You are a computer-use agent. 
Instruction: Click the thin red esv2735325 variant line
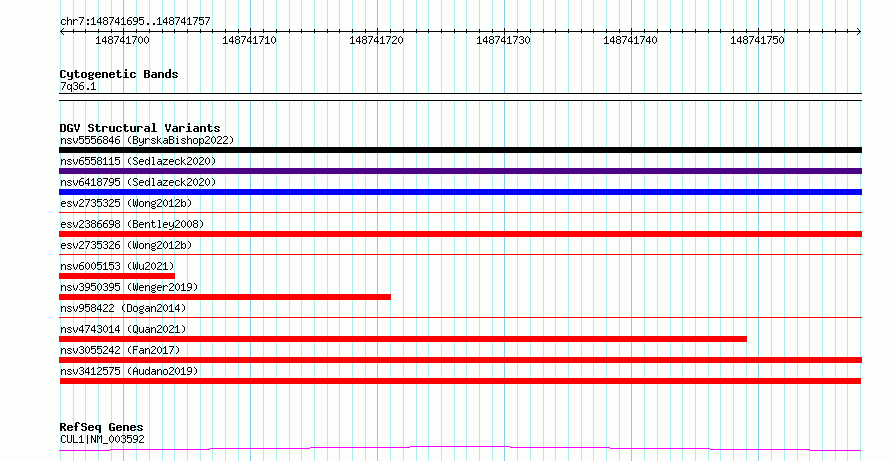click(x=460, y=213)
